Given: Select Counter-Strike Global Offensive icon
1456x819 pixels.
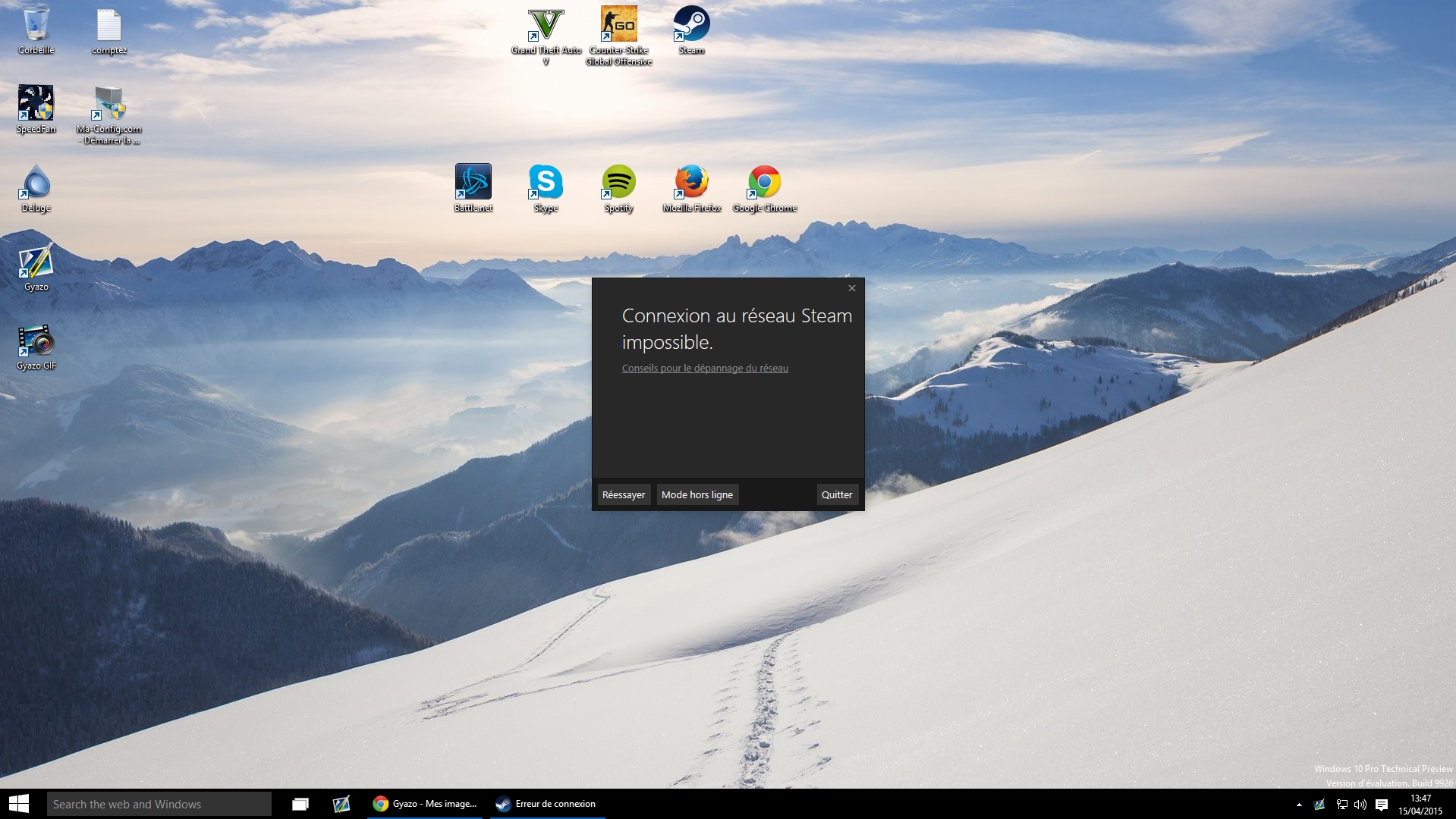Looking at the screenshot, I should click(619, 36).
